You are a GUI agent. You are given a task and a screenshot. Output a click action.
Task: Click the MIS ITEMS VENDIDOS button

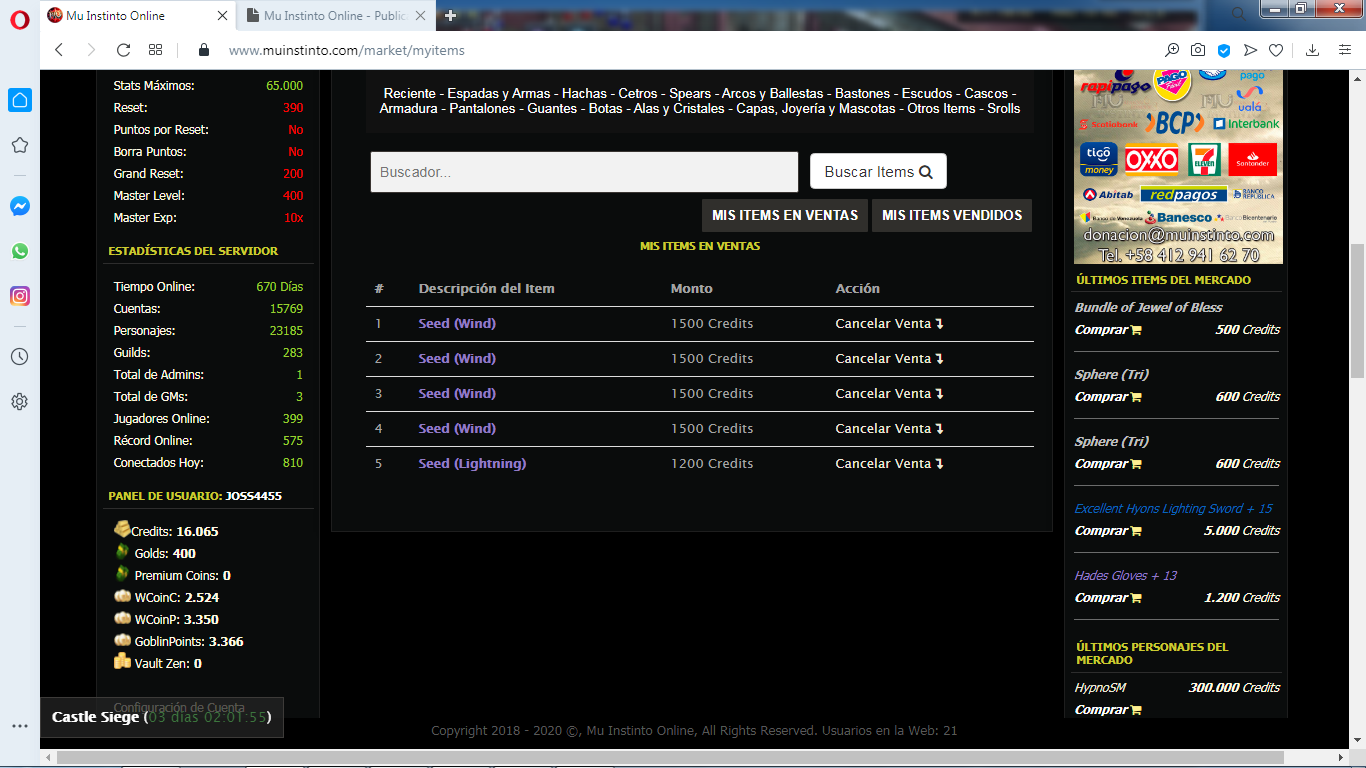pyautogui.click(x=951, y=215)
